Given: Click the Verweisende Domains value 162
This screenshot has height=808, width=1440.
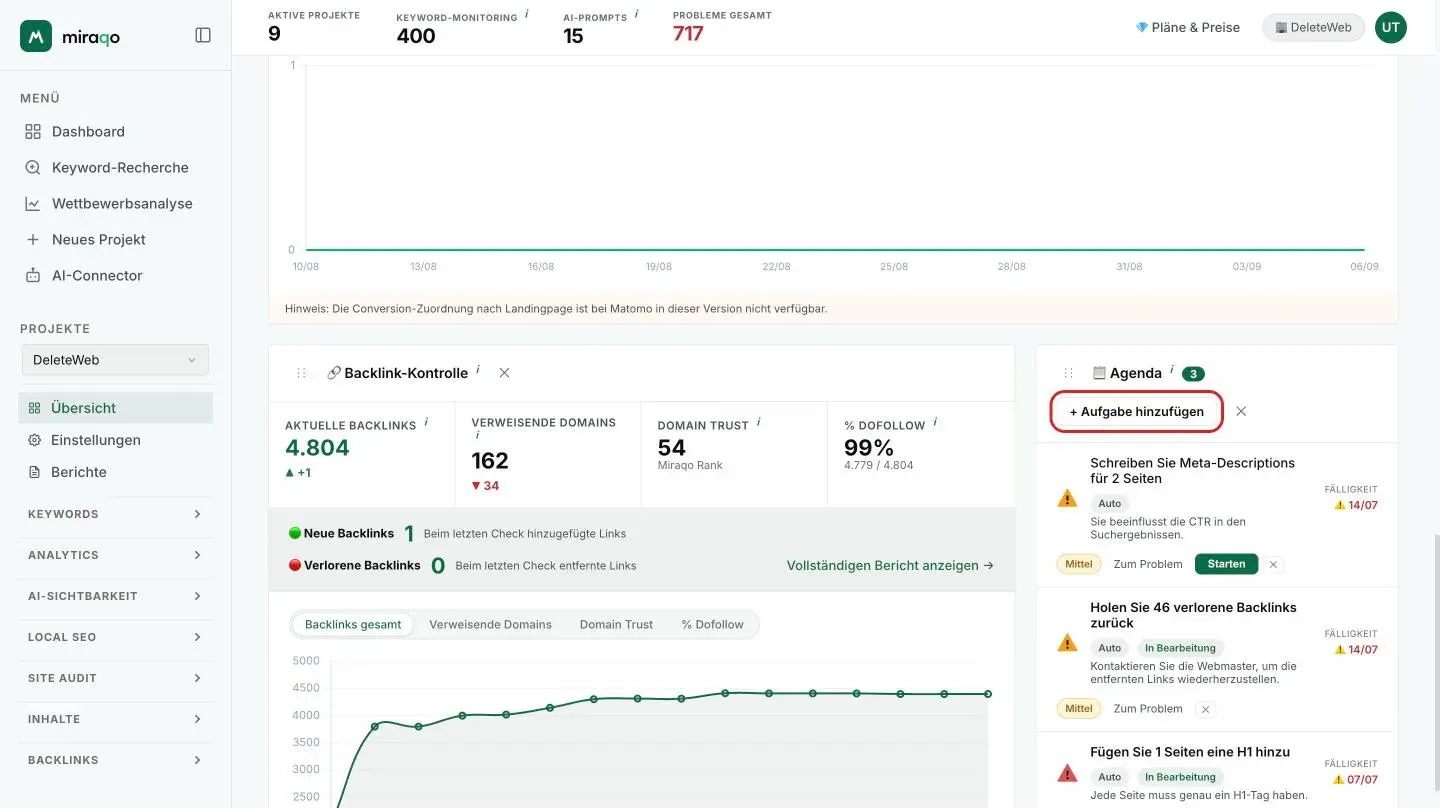Looking at the screenshot, I should click(x=490, y=461).
